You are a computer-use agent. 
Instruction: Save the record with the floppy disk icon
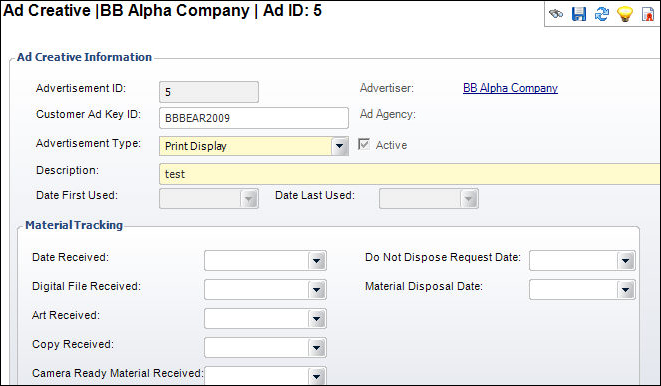(x=579, y=14)
